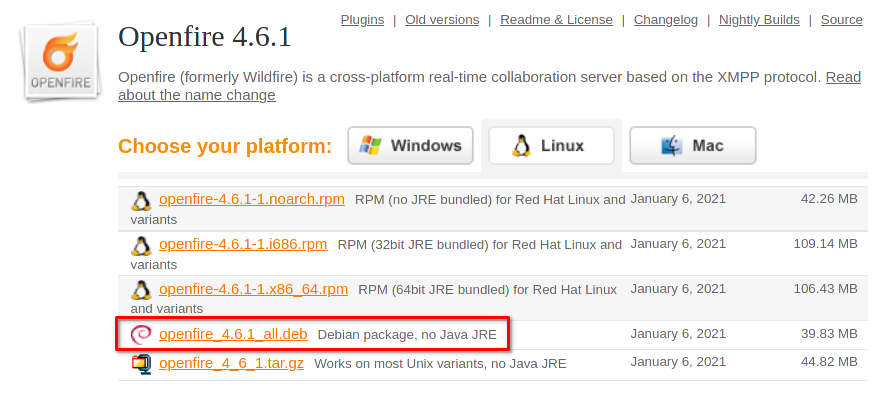This screenshot has height=394, width=890.
Task: Click the Windows flag icon on platform button
Action: click(x=371, y=145)
